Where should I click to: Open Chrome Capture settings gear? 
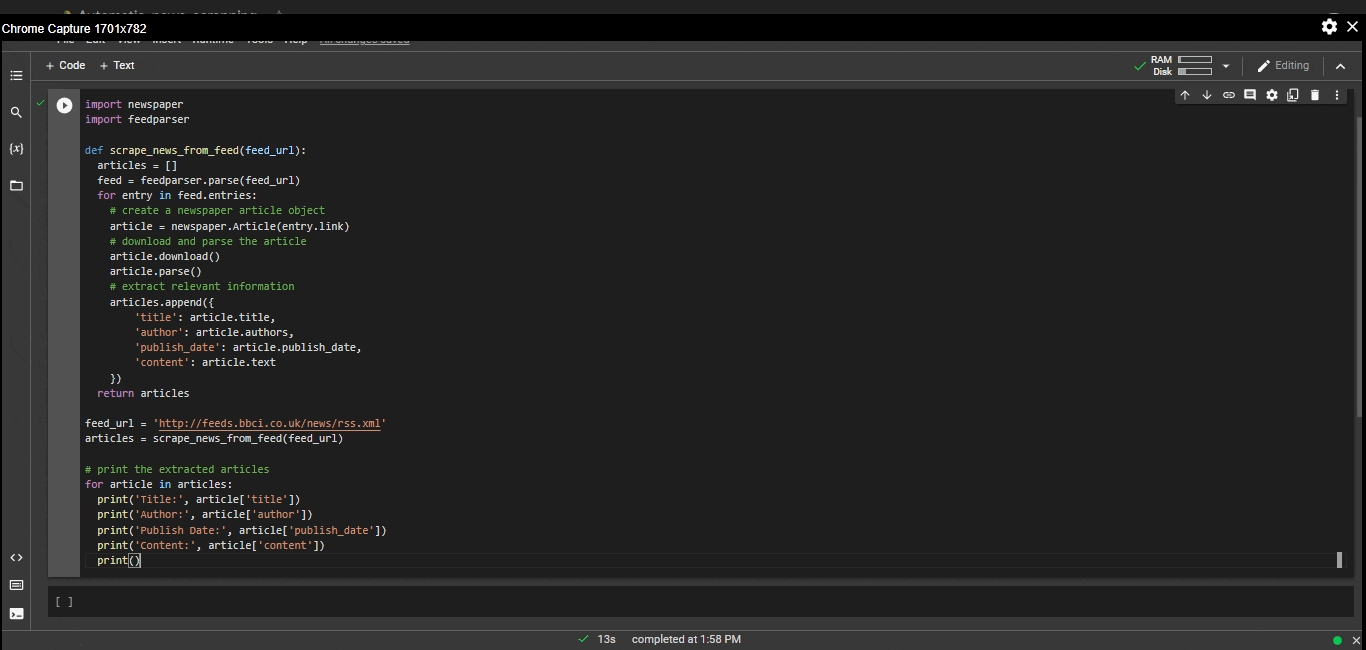pyautogui.click(x=1329, y=27)
